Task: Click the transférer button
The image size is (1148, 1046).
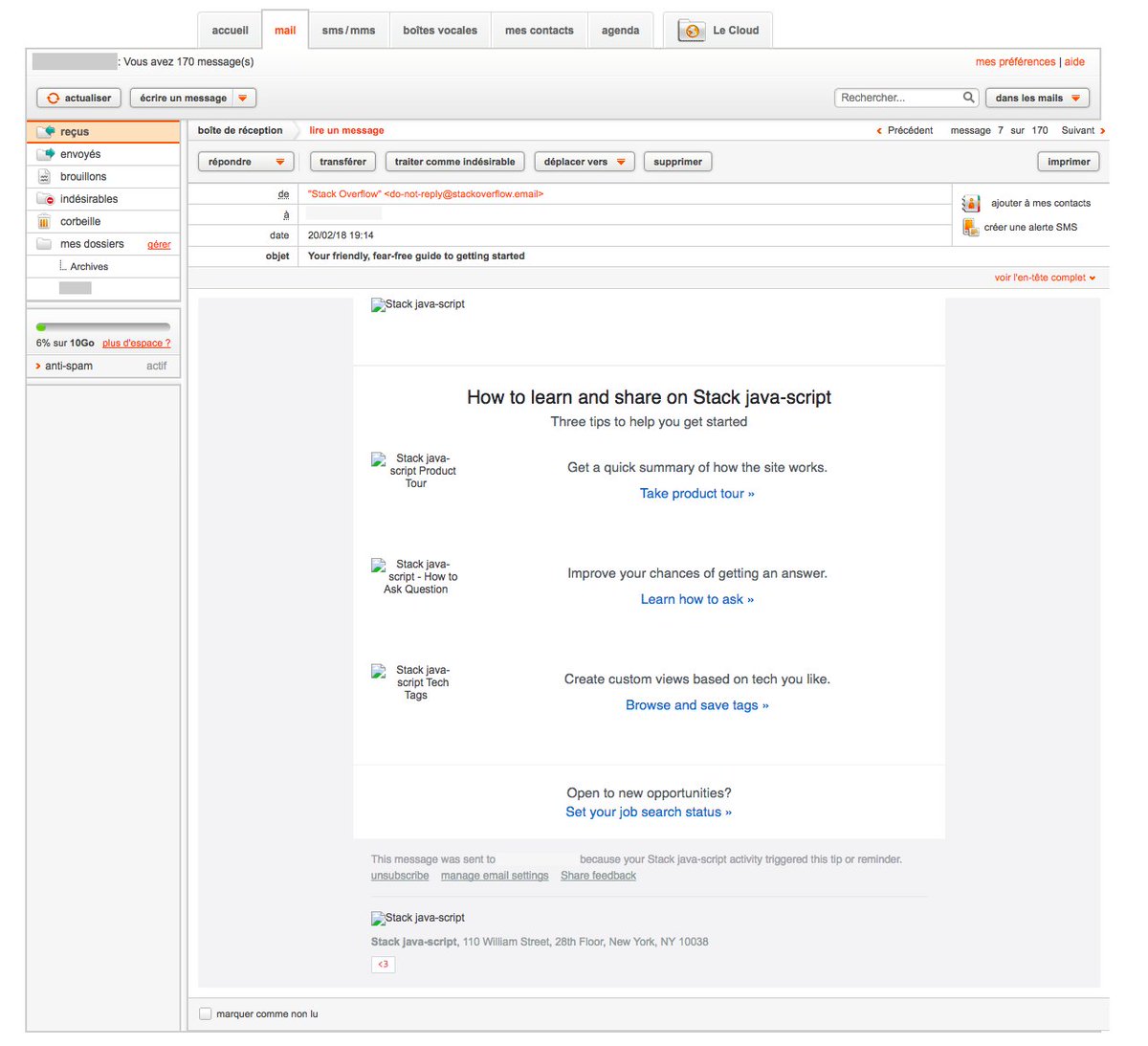Action: tap(342, 162)
